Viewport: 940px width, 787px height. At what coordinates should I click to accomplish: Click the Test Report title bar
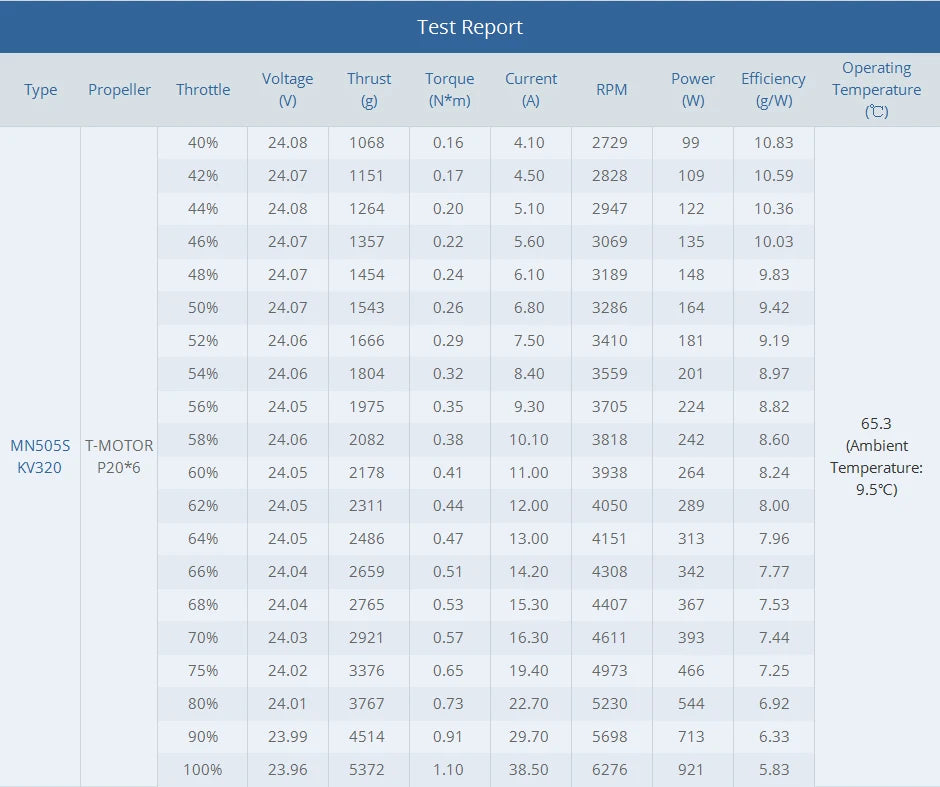coord(470,27)
